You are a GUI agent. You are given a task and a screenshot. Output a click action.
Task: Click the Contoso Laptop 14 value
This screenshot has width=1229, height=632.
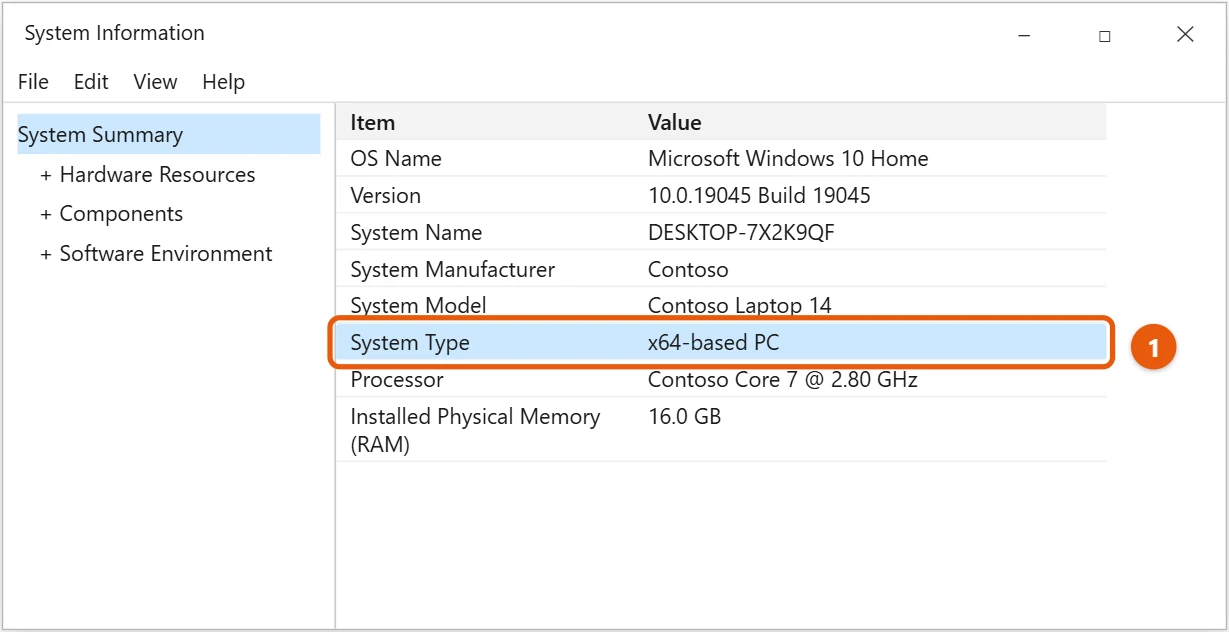[x=740, y=305]
